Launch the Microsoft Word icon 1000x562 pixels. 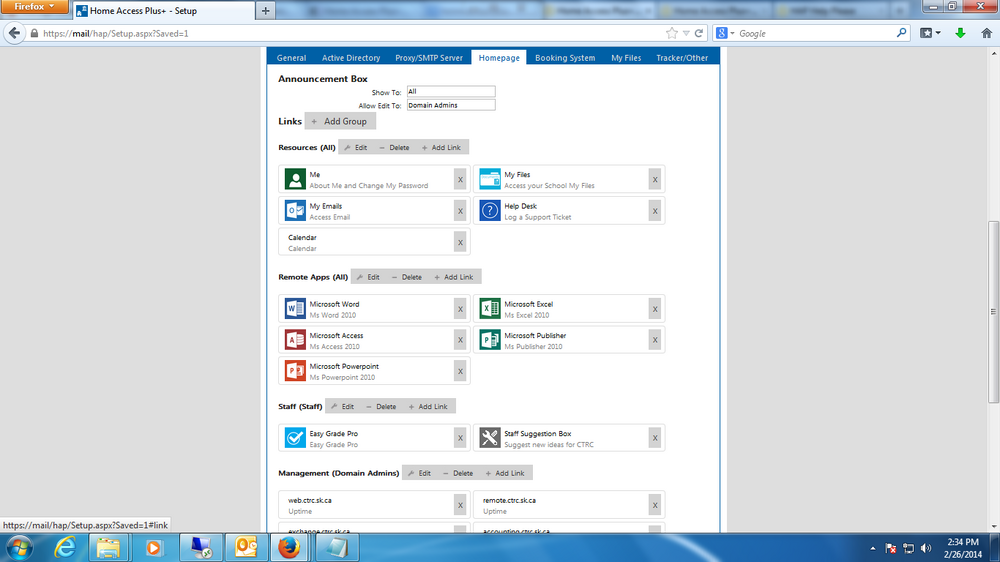pyautogui.click(x=295, y=309)
